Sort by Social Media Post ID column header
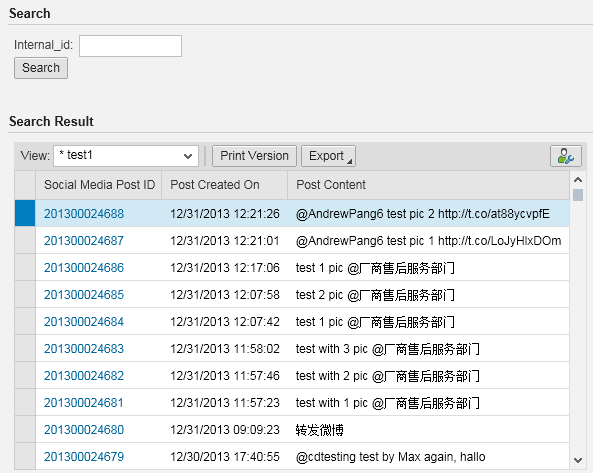Screen dimensions: 593x473 [99, 185]
